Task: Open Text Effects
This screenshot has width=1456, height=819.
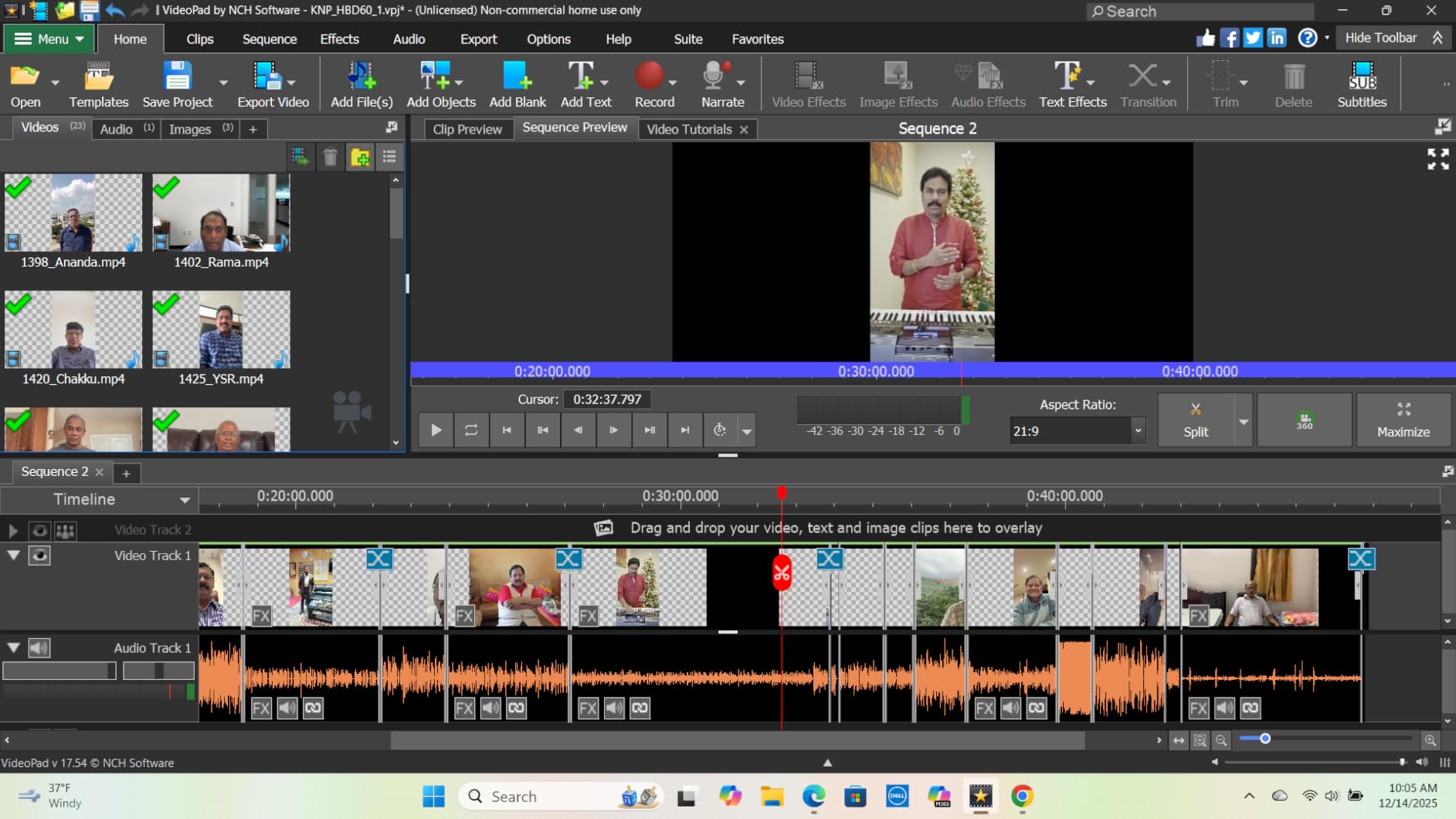Action: [1072, 84]
